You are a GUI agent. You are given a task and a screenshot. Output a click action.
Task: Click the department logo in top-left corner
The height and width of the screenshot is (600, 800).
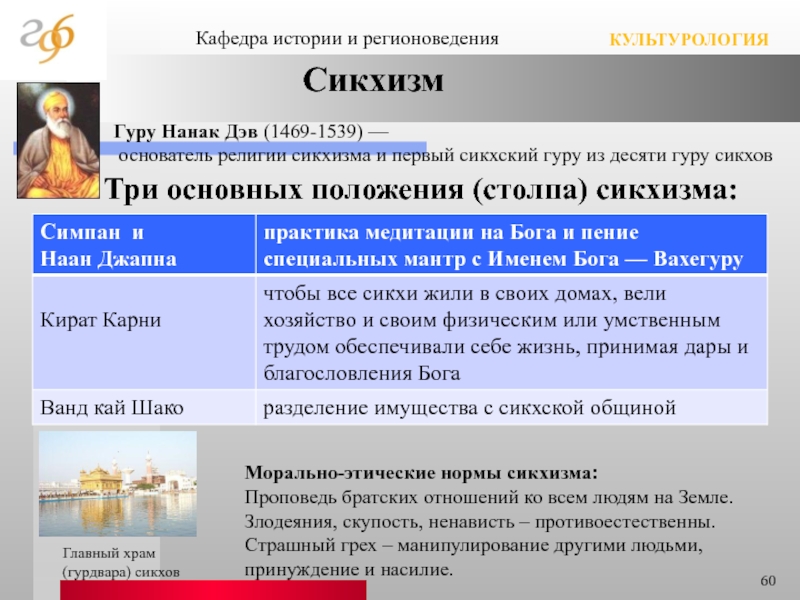pyautogui.click(x=48, y=38)
